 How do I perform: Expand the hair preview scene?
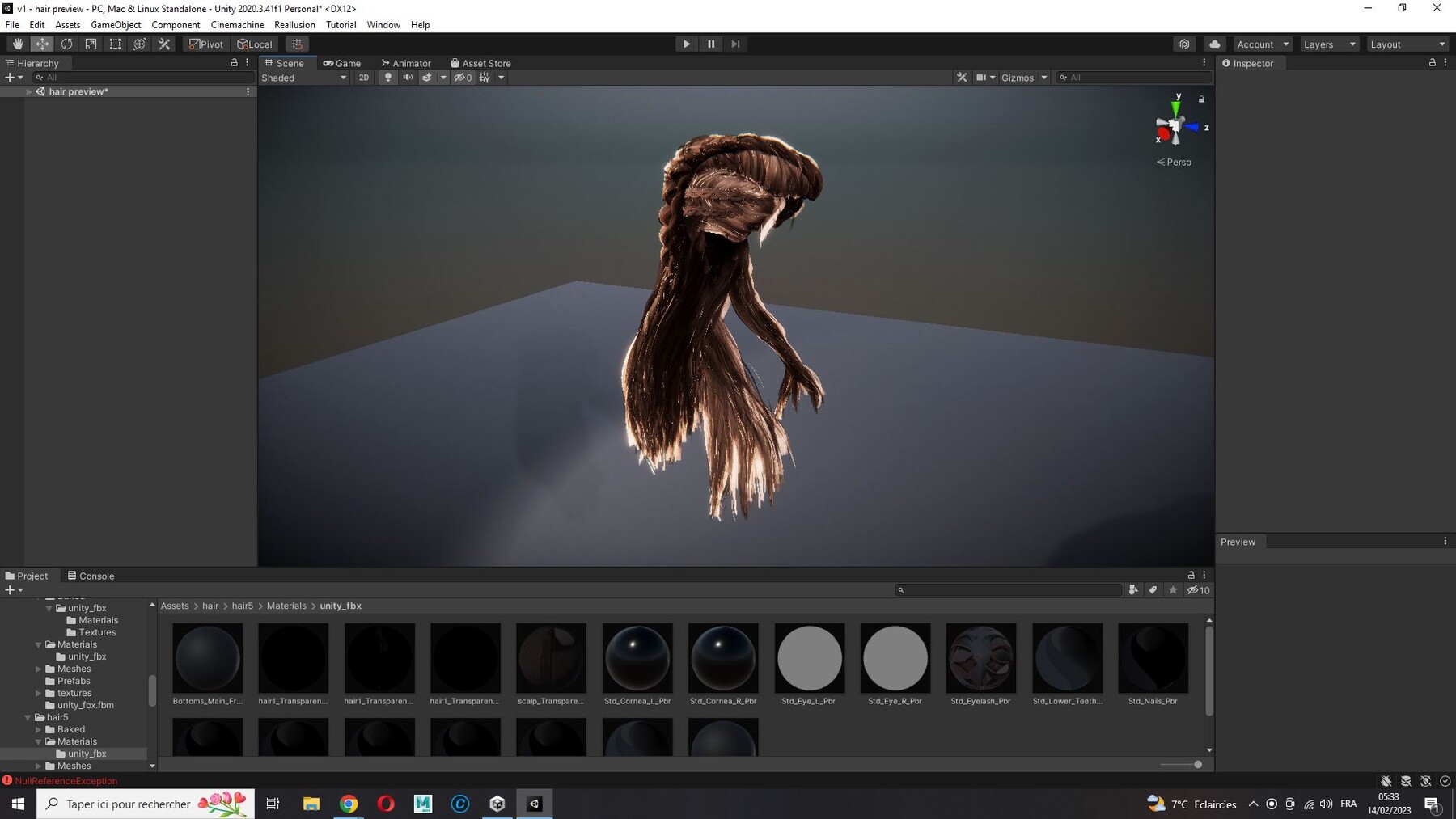29,91
